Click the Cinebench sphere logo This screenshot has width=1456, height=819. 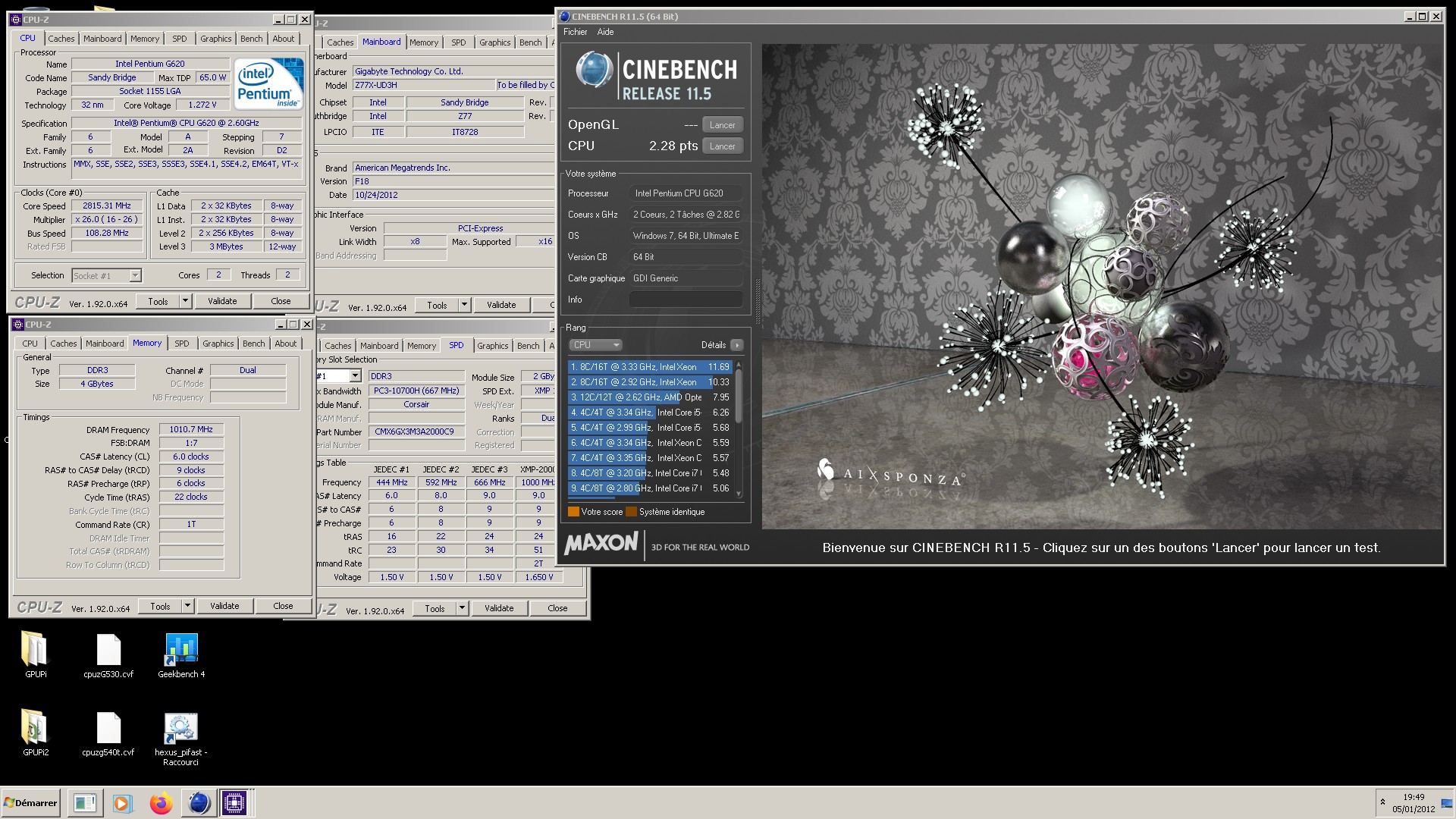tap(595, 71)
